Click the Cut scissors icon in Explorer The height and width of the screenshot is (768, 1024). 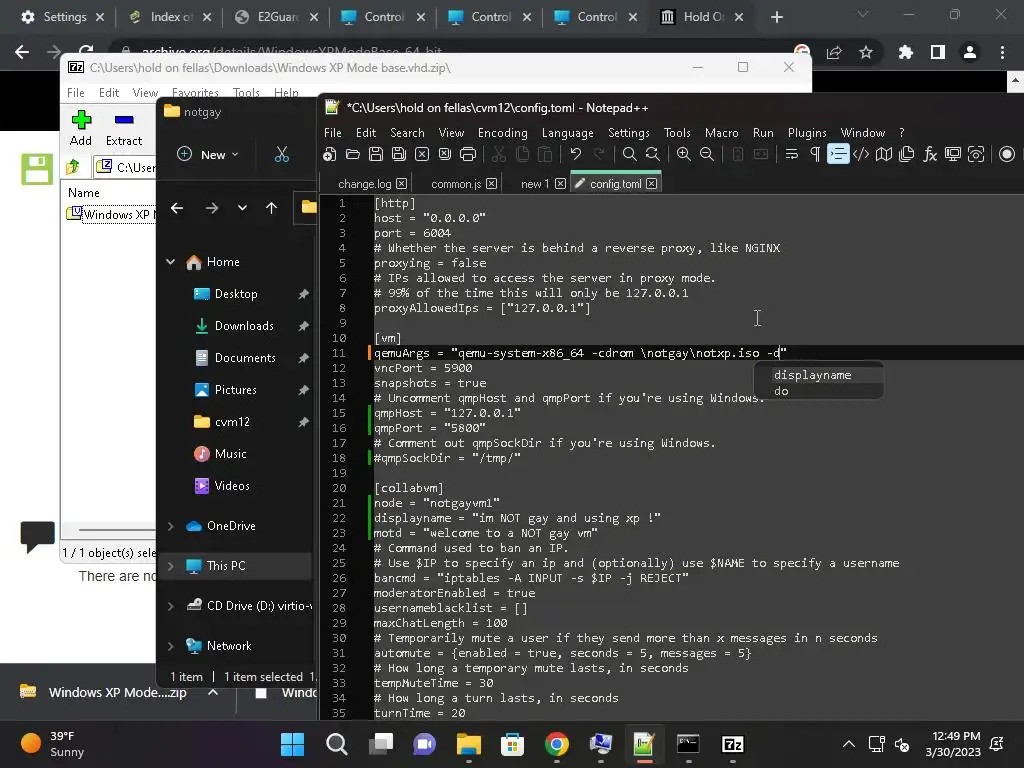(x=281, y=155)
